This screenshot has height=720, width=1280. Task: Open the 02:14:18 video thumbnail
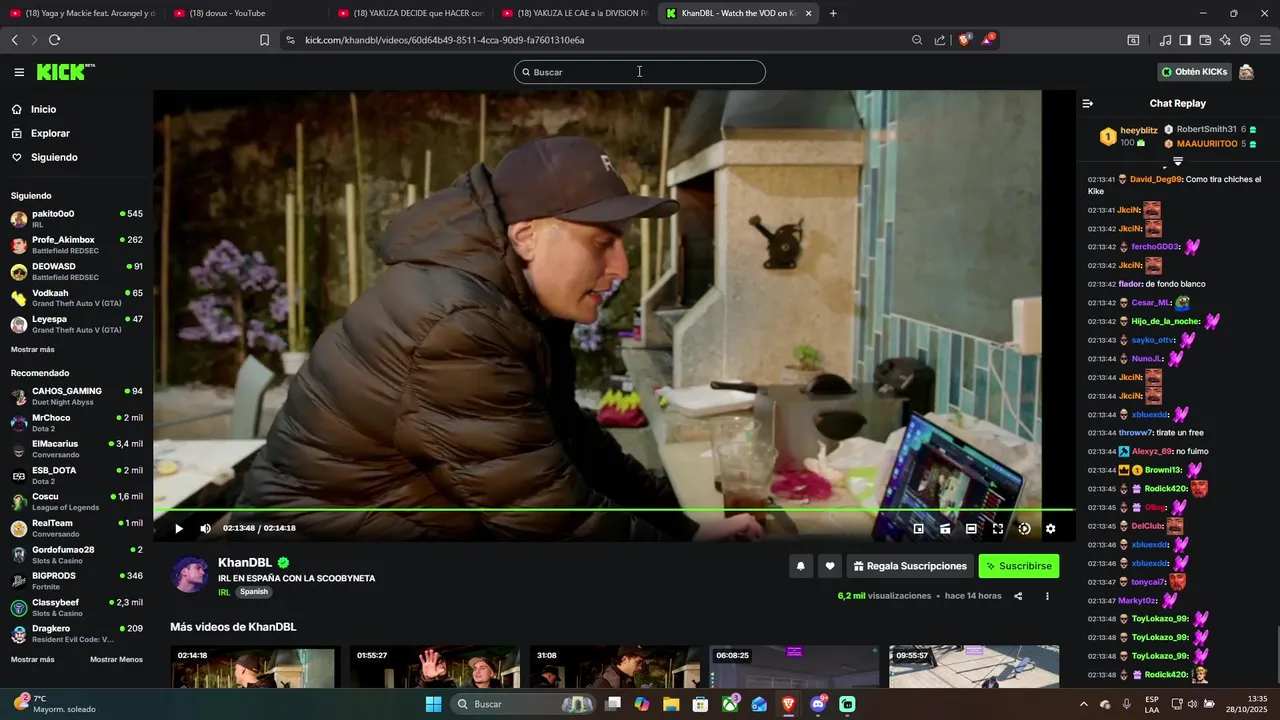pos(253,666)
